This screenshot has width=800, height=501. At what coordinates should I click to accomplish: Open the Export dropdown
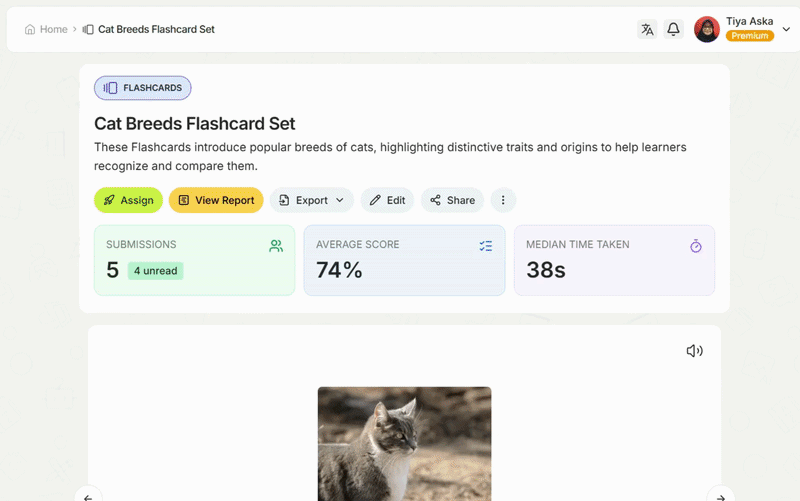click(x=311, y=200)
